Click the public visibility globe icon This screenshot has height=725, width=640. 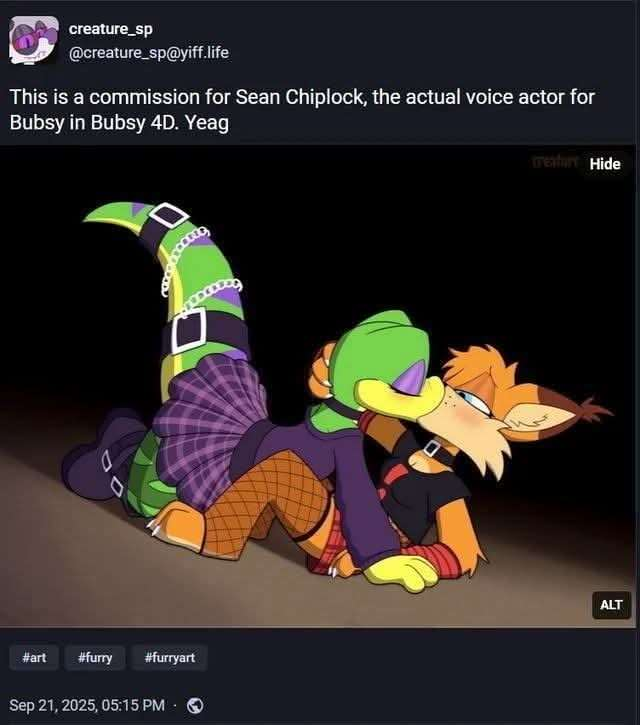[x=195, y=706]
